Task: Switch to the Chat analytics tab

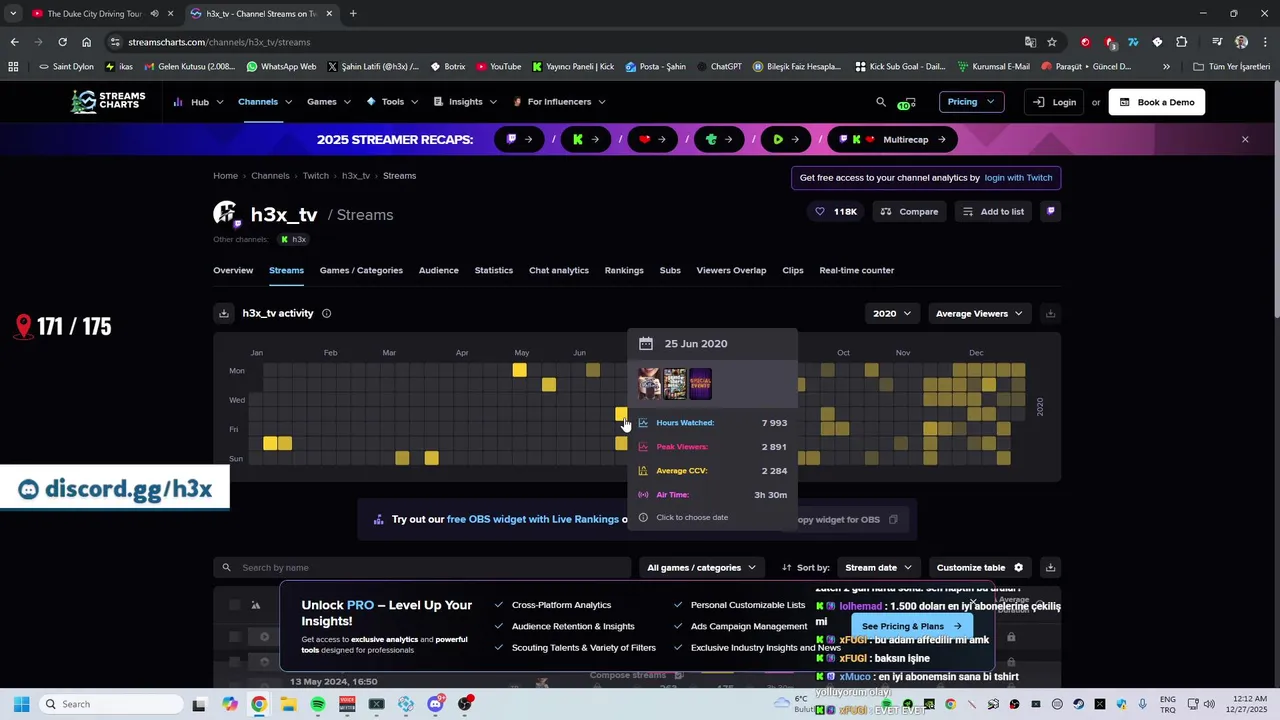Action: coord(558,270)
